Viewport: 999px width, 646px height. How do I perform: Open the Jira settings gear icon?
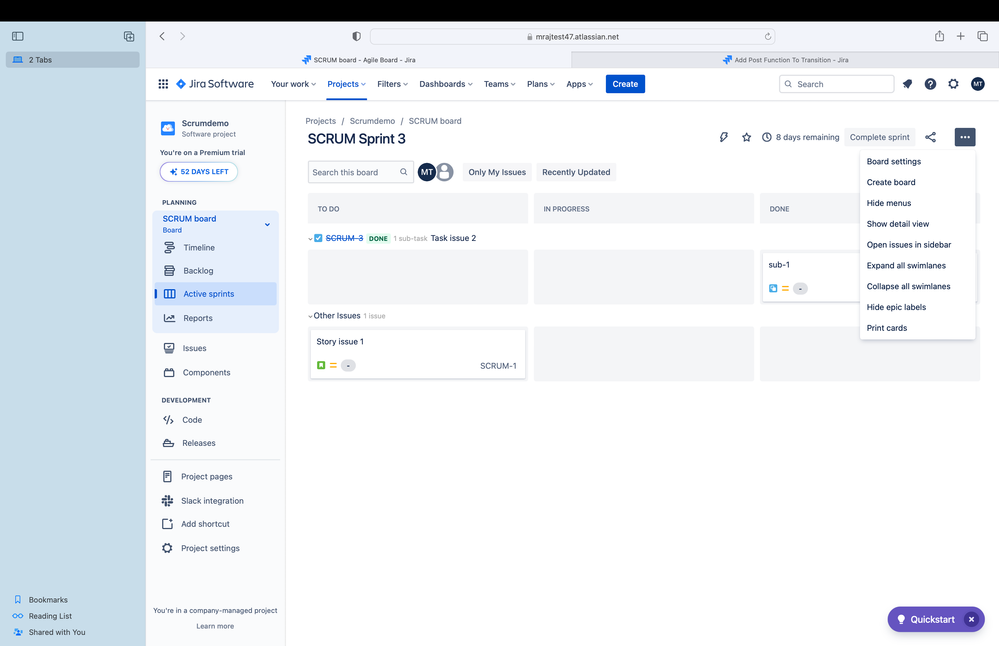tap(953, 84)
